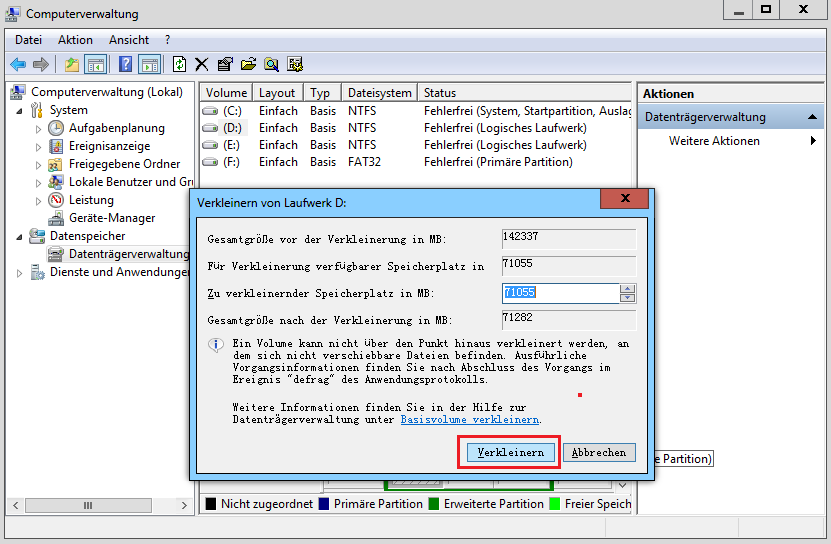Select the FAT32 cell in F: row
This screenshot has height=544, width=831.
[x=364, y=162]
